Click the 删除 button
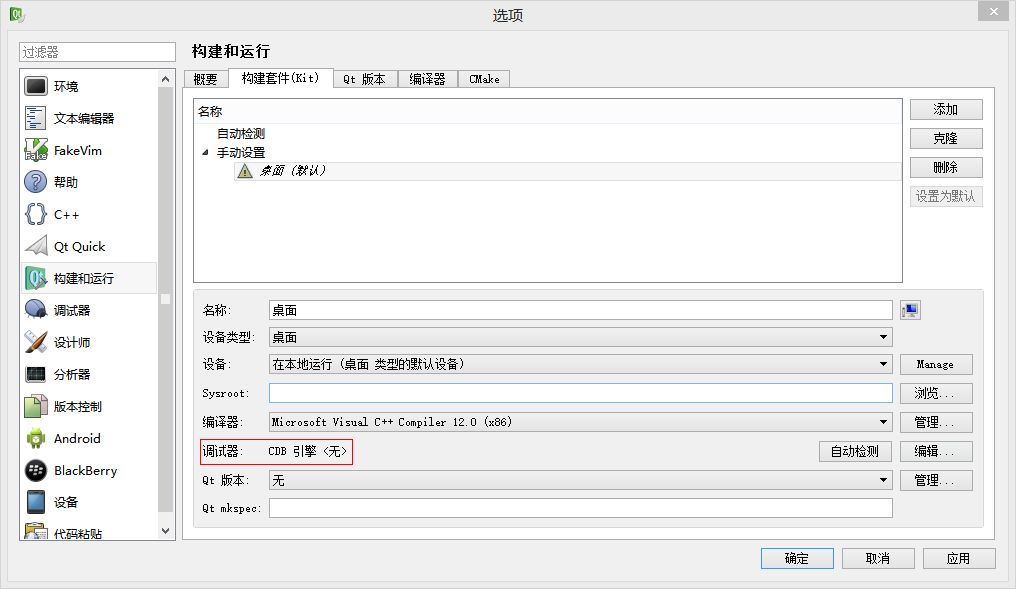Screen dimensions: 1016x589 pyautogui.click(x=946, y=168)
